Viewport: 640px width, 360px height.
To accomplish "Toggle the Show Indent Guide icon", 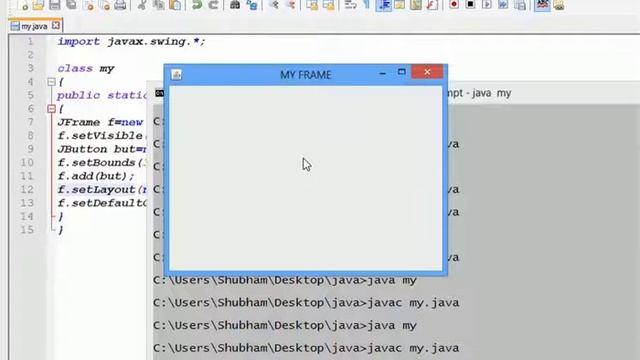I will 383,5.
